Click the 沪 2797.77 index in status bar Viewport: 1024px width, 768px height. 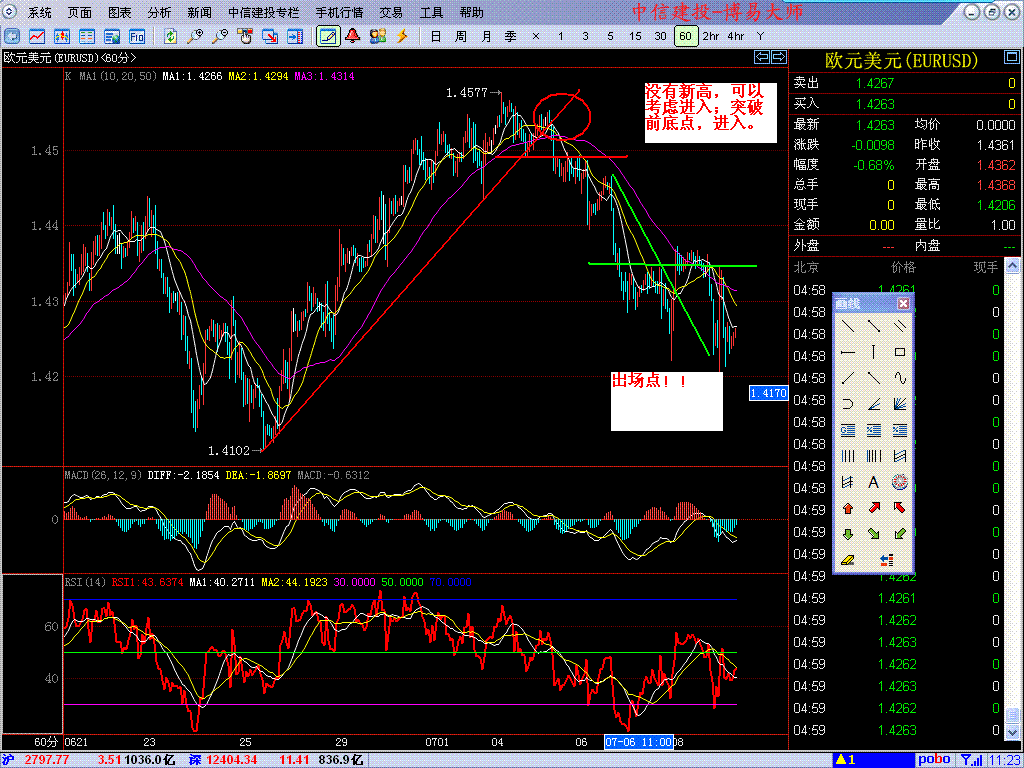[x=36, y=760]
